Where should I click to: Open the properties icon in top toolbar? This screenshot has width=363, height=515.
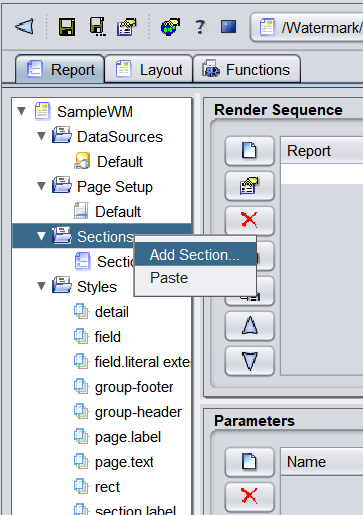pyautogui.click(x=127, y=27)
